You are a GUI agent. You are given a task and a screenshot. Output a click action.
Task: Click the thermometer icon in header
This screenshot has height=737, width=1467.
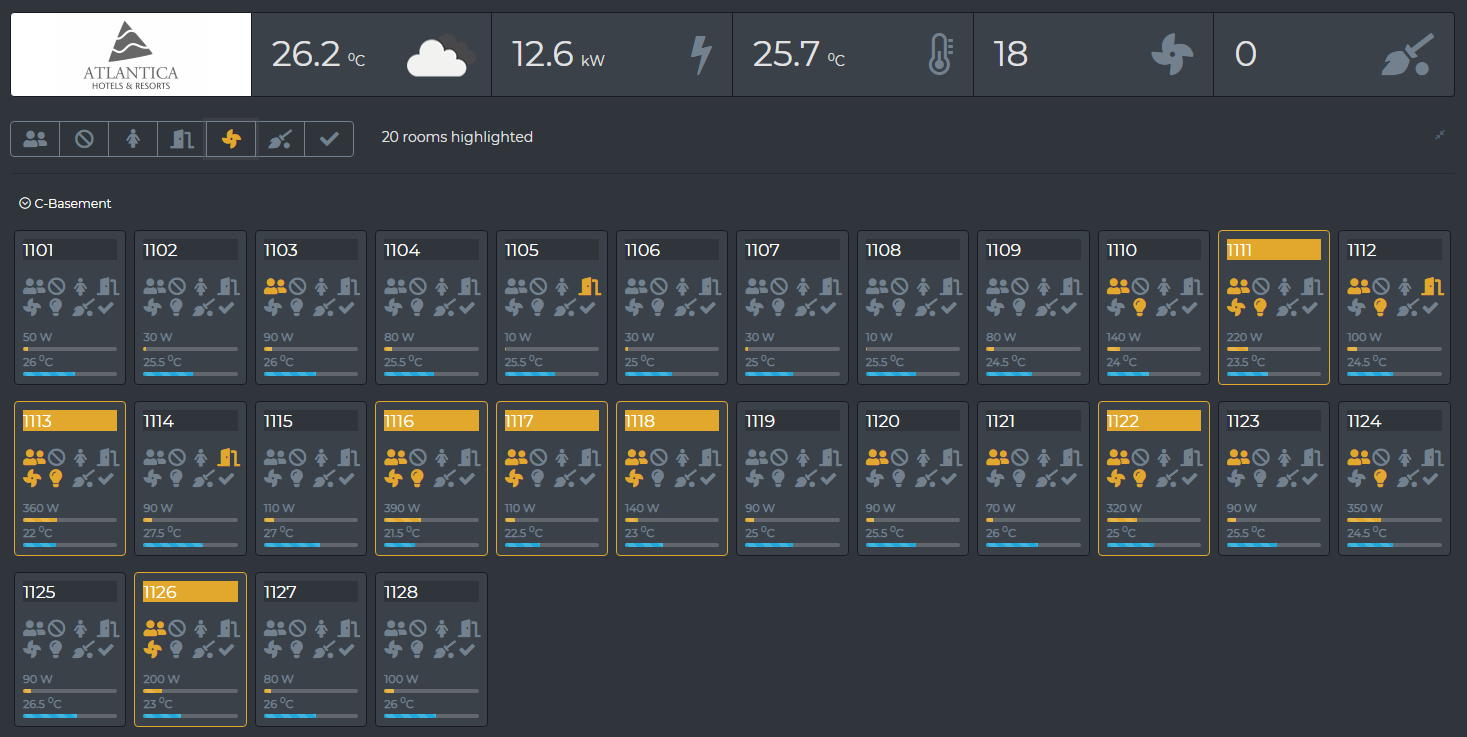point(940,55)
